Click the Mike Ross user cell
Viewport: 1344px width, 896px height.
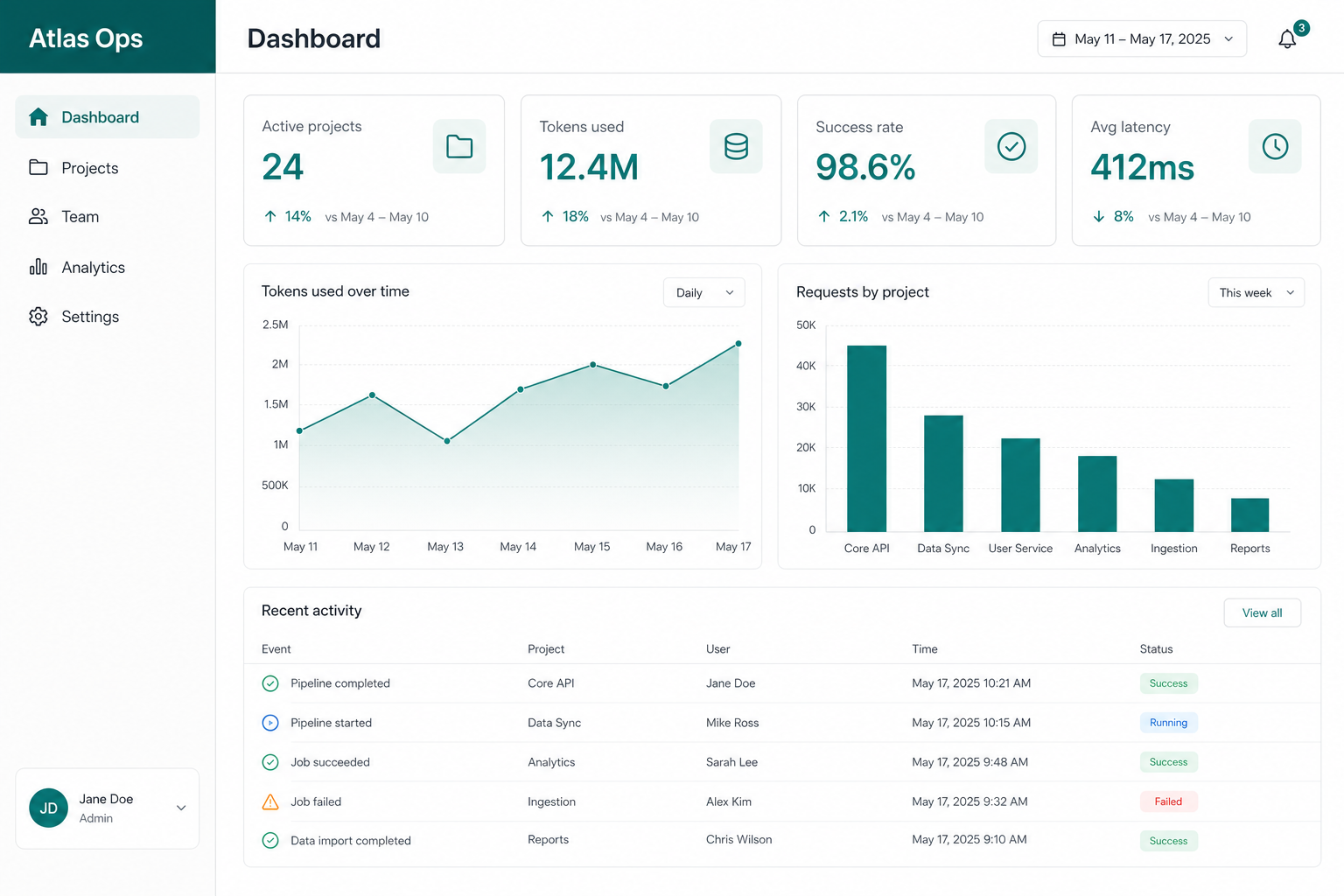[732, 723]
